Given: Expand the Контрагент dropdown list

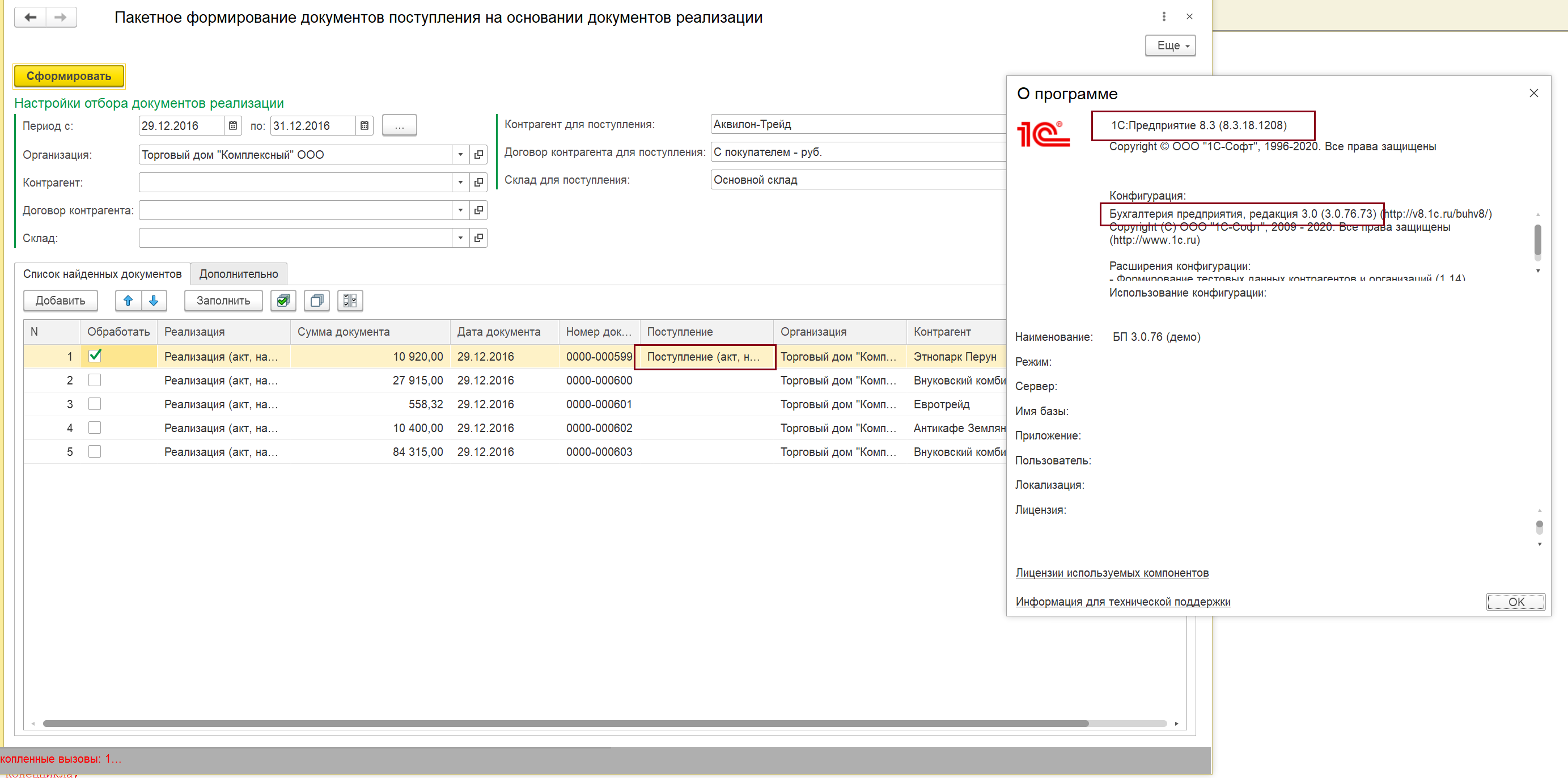Looking at the screenshot, I should click(461, 182).
